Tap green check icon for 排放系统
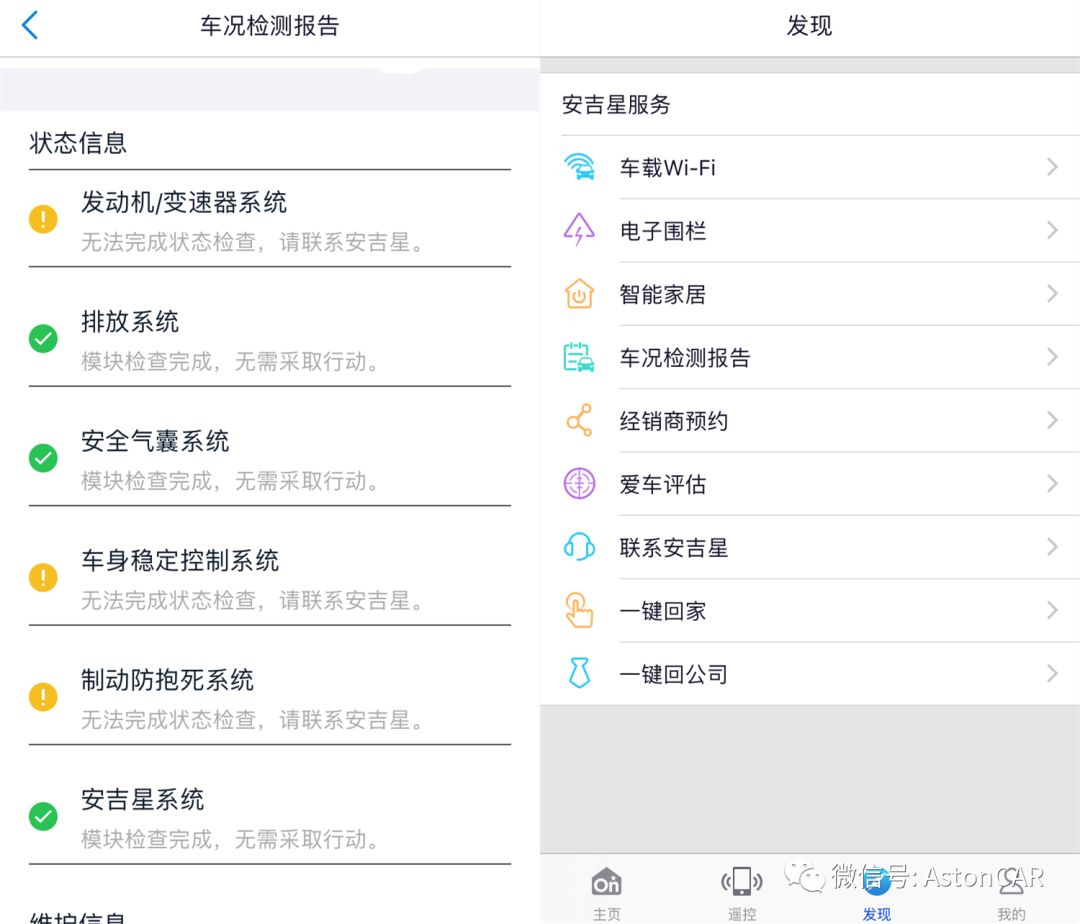The image size is (1080, 924). coord(43,339)
